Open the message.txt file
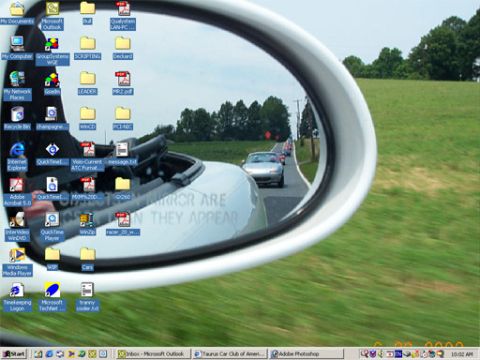The width and height of the screenshot is (480, 360). point(122,154)
